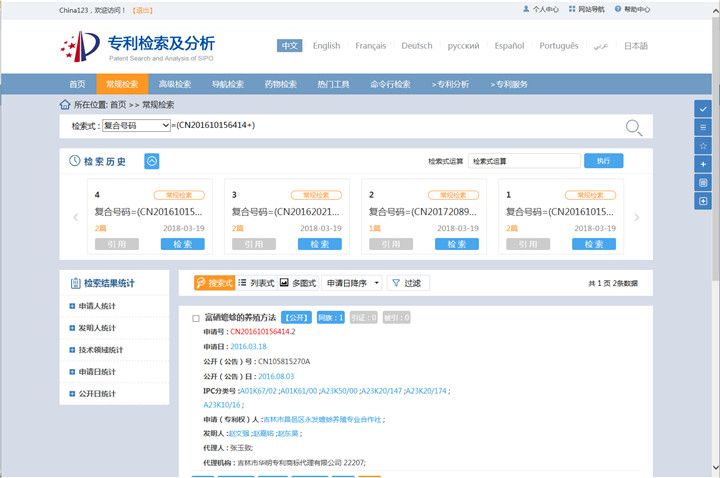Click 检索 button on history card 2

point(457,244)
